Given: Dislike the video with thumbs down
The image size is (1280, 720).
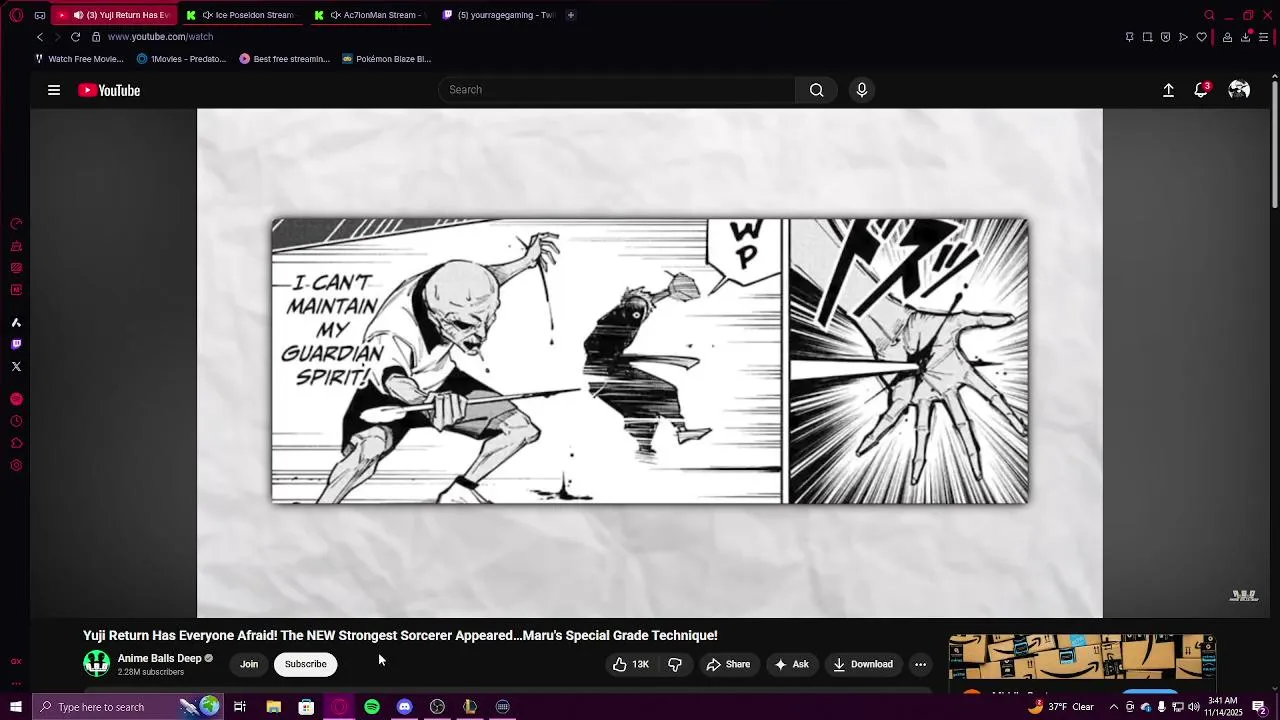Looking at the screenshot, I should [675, 664].
